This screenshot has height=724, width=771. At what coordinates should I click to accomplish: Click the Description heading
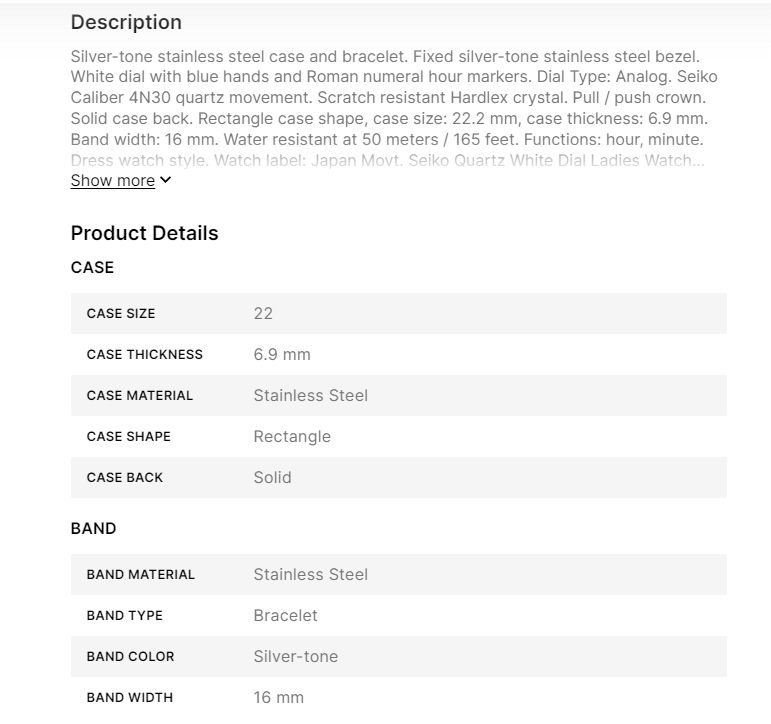pos(126,22)
